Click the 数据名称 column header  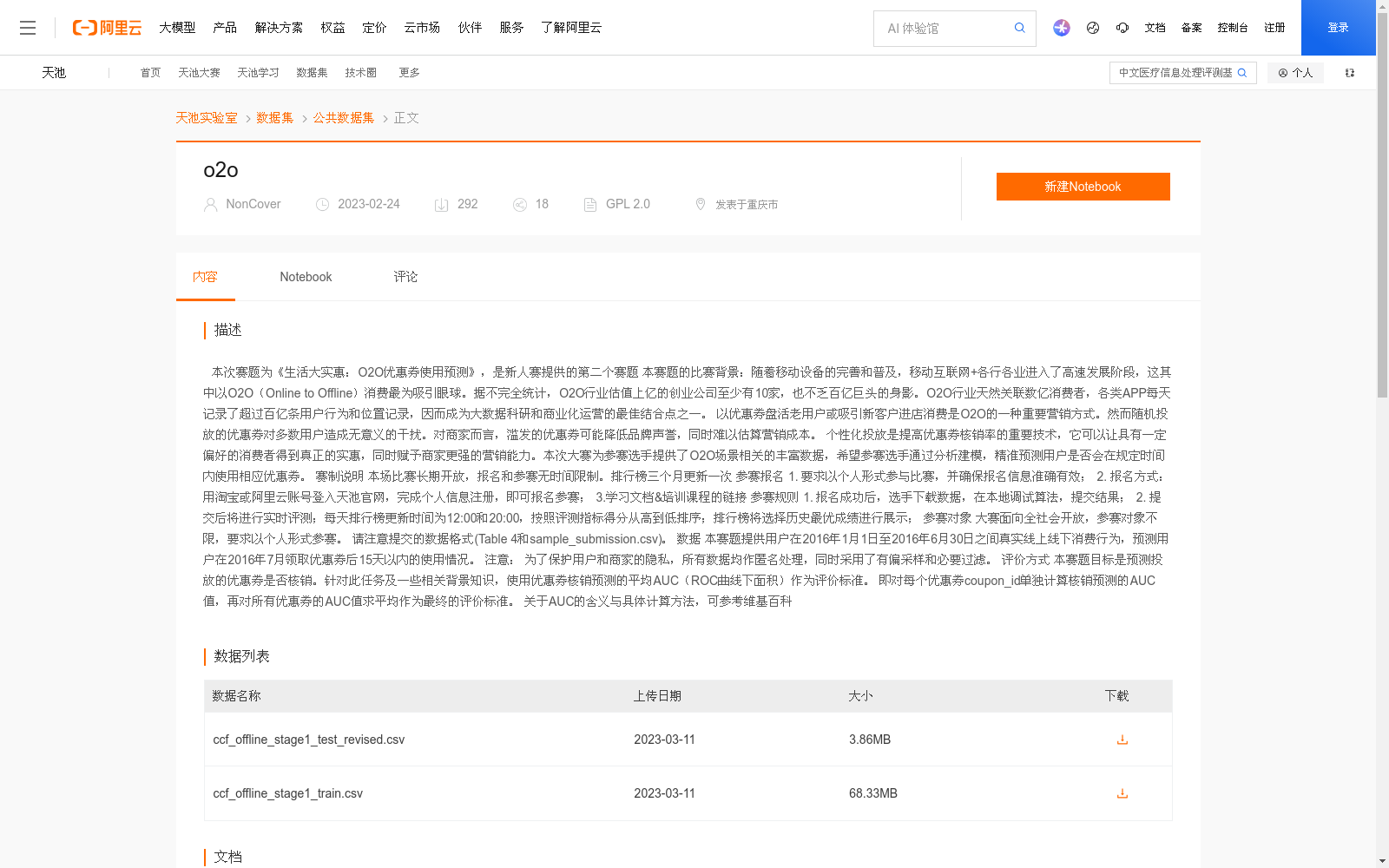click(236, 696)
